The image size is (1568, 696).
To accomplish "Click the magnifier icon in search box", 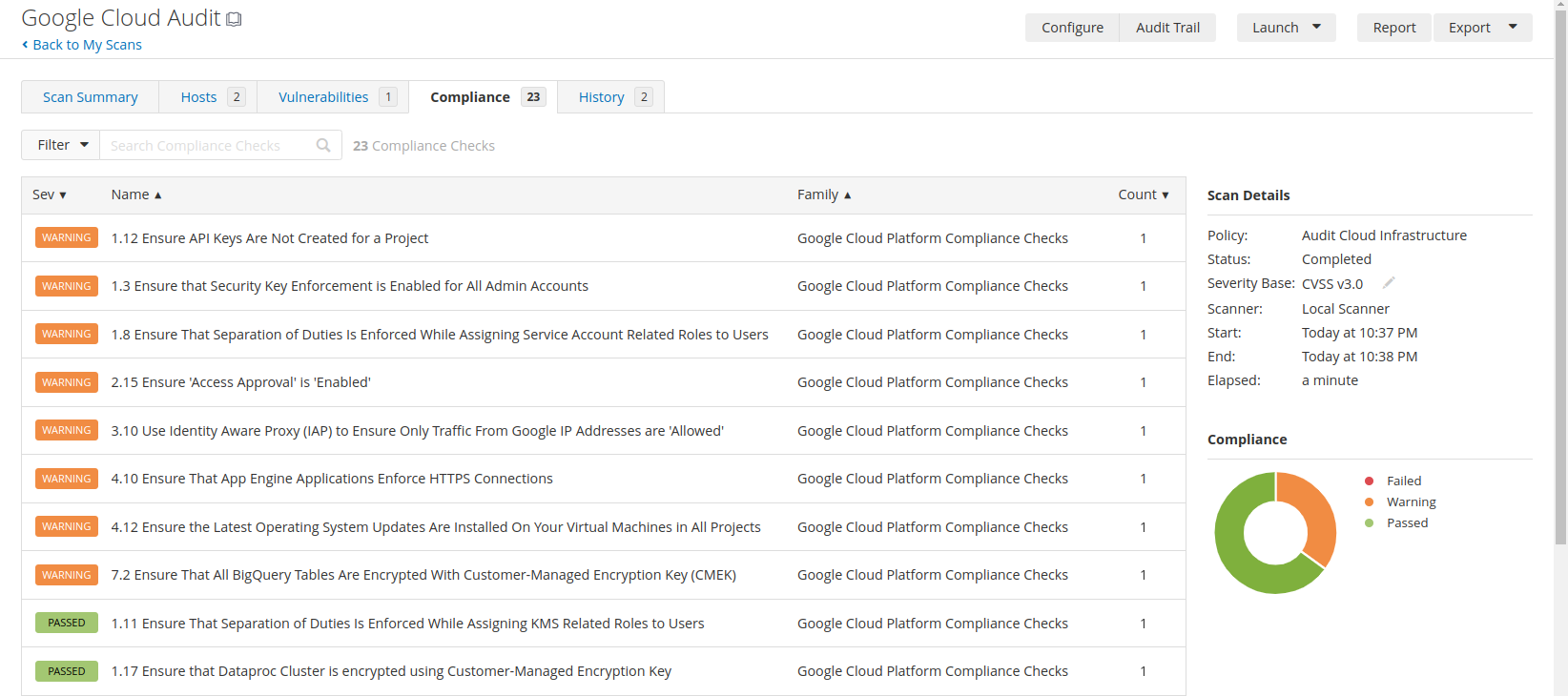I will [x=323, y=145].
